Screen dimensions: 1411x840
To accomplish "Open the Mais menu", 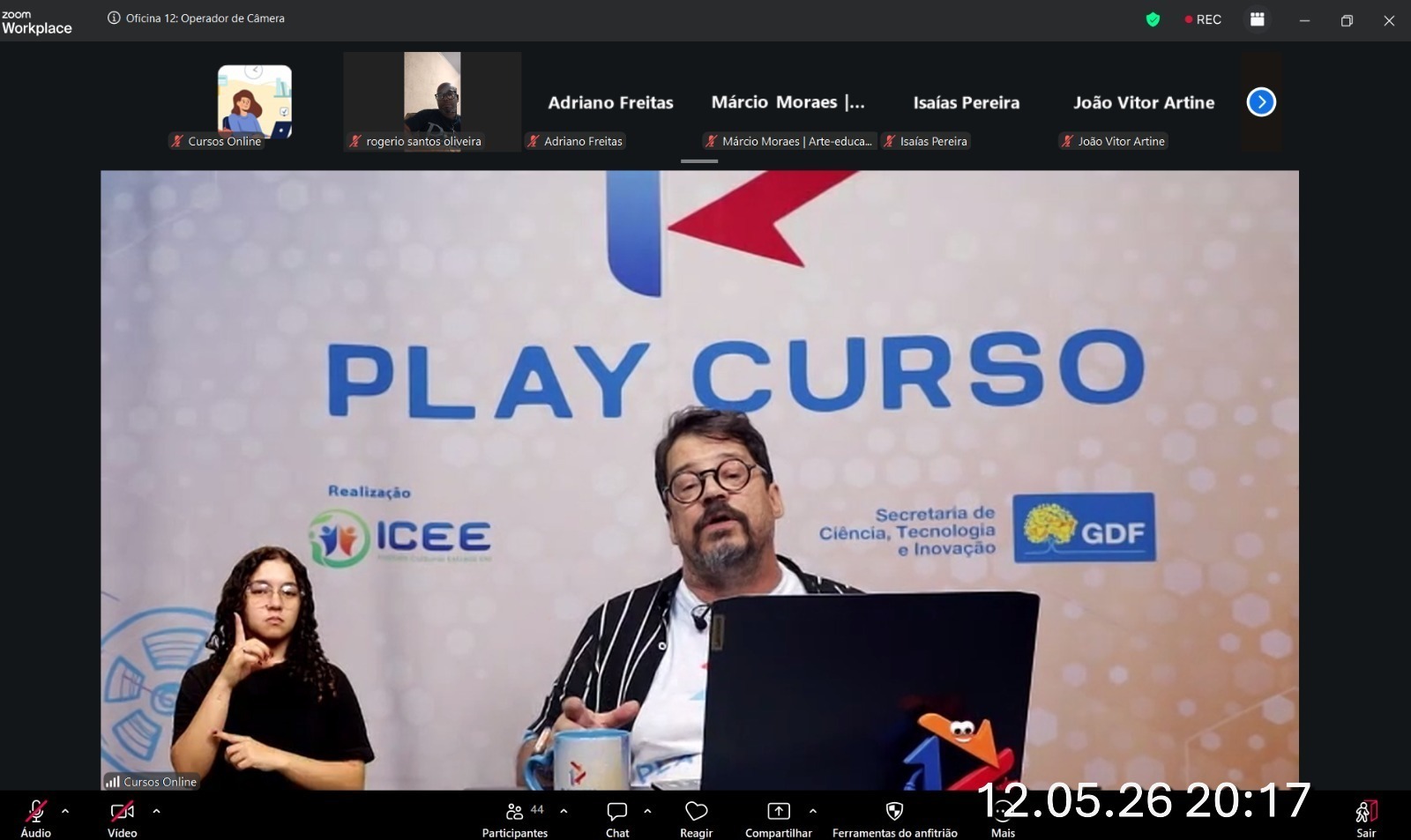I will click(x=1003, y=821).
